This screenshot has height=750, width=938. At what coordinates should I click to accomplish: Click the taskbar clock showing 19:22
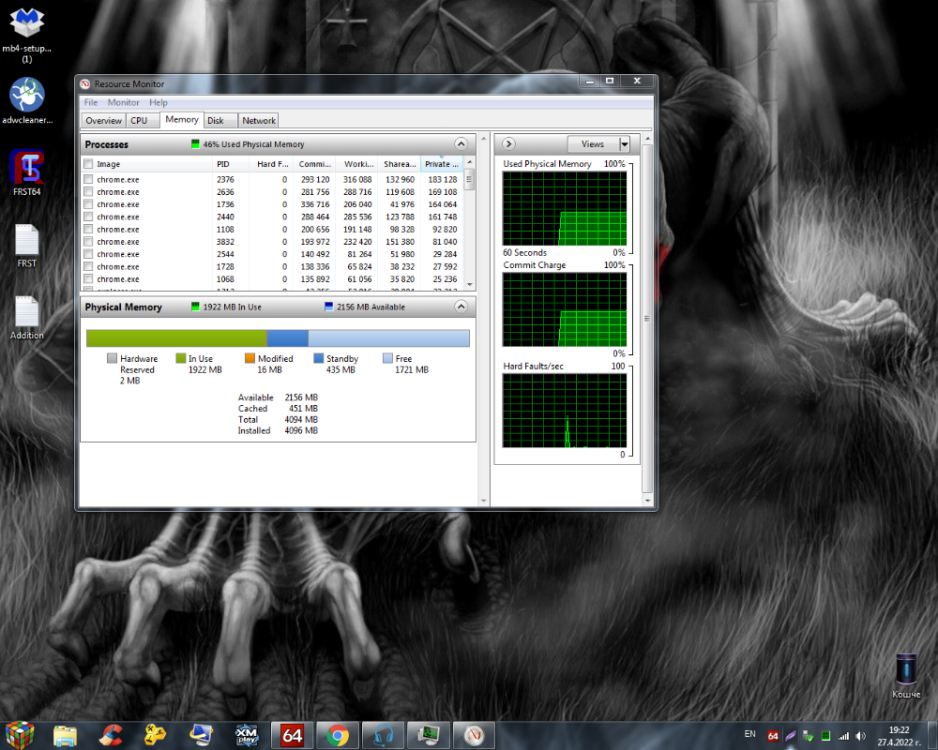pyautogui.click(x=899, y=736)
